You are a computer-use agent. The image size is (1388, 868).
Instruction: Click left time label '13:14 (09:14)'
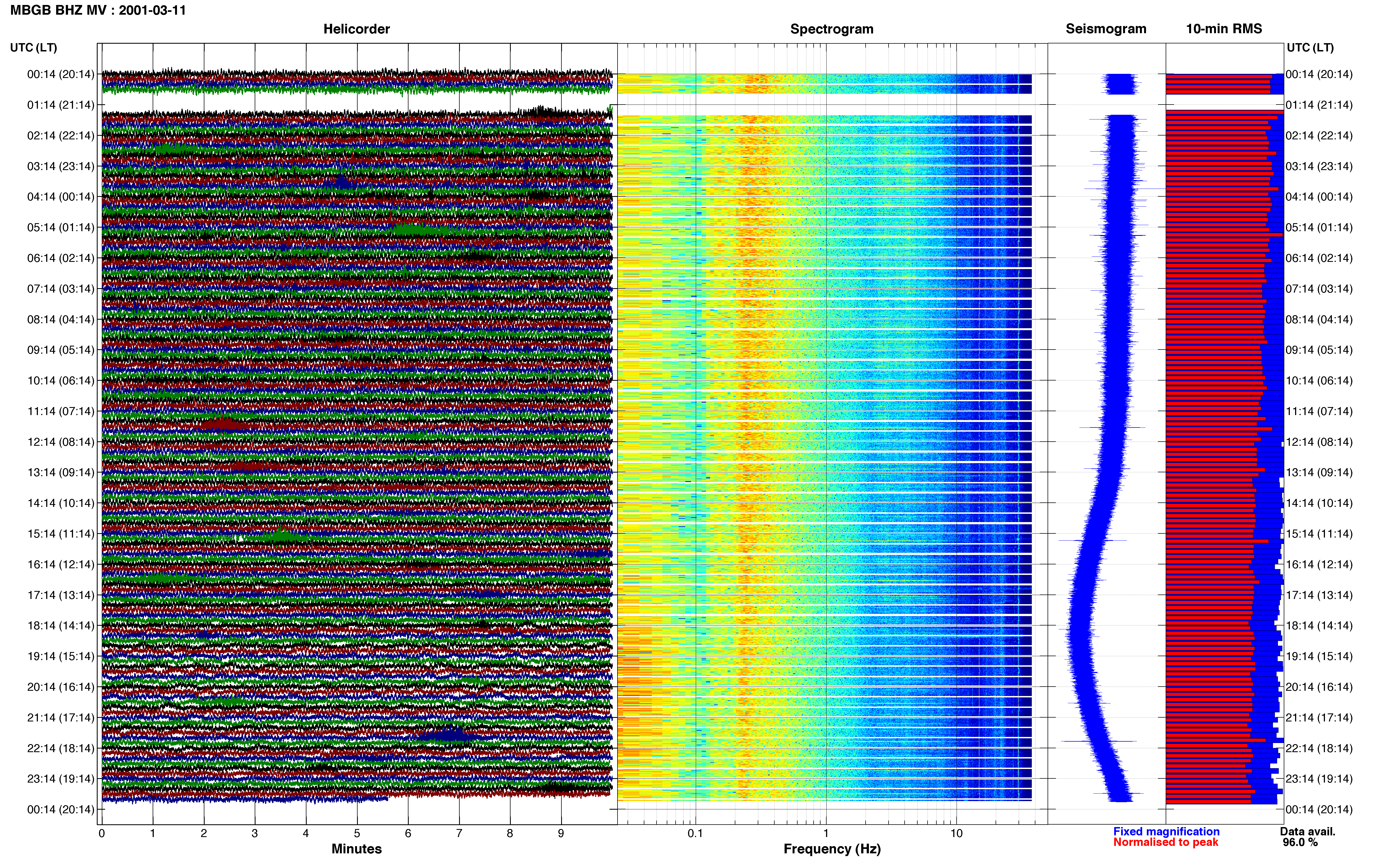[x=61, y=472]
